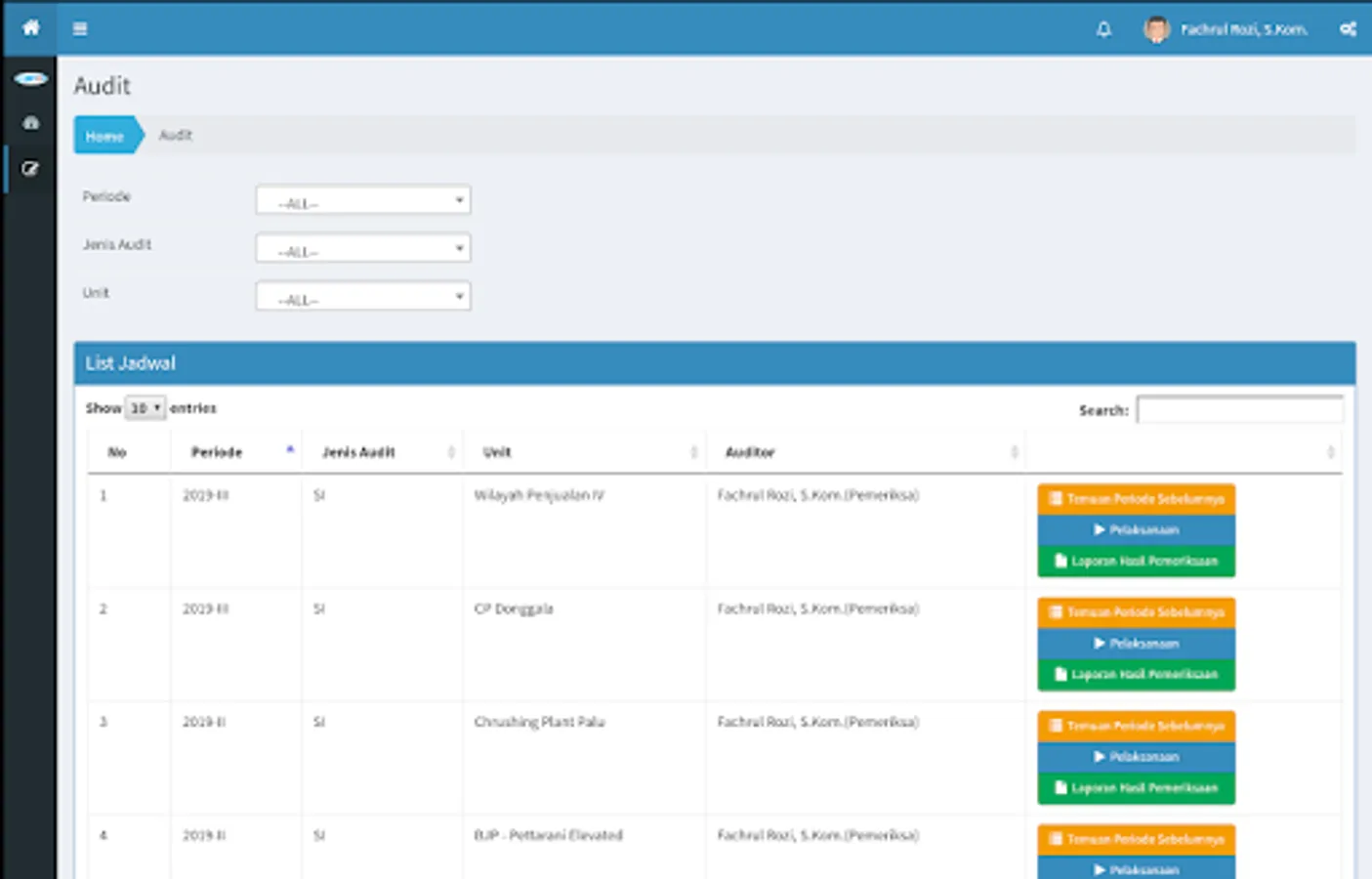Open the dashboard icon in the sidebar
This screenshot has width=1372, height=879.
click(31, 123)
